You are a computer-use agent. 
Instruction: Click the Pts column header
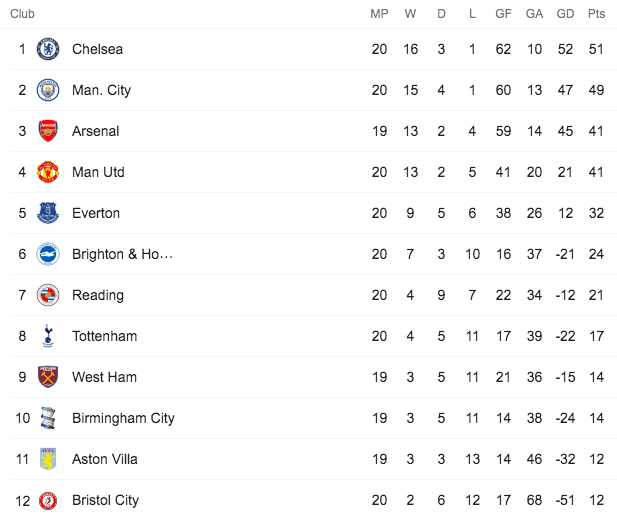(x=596, y=14)
